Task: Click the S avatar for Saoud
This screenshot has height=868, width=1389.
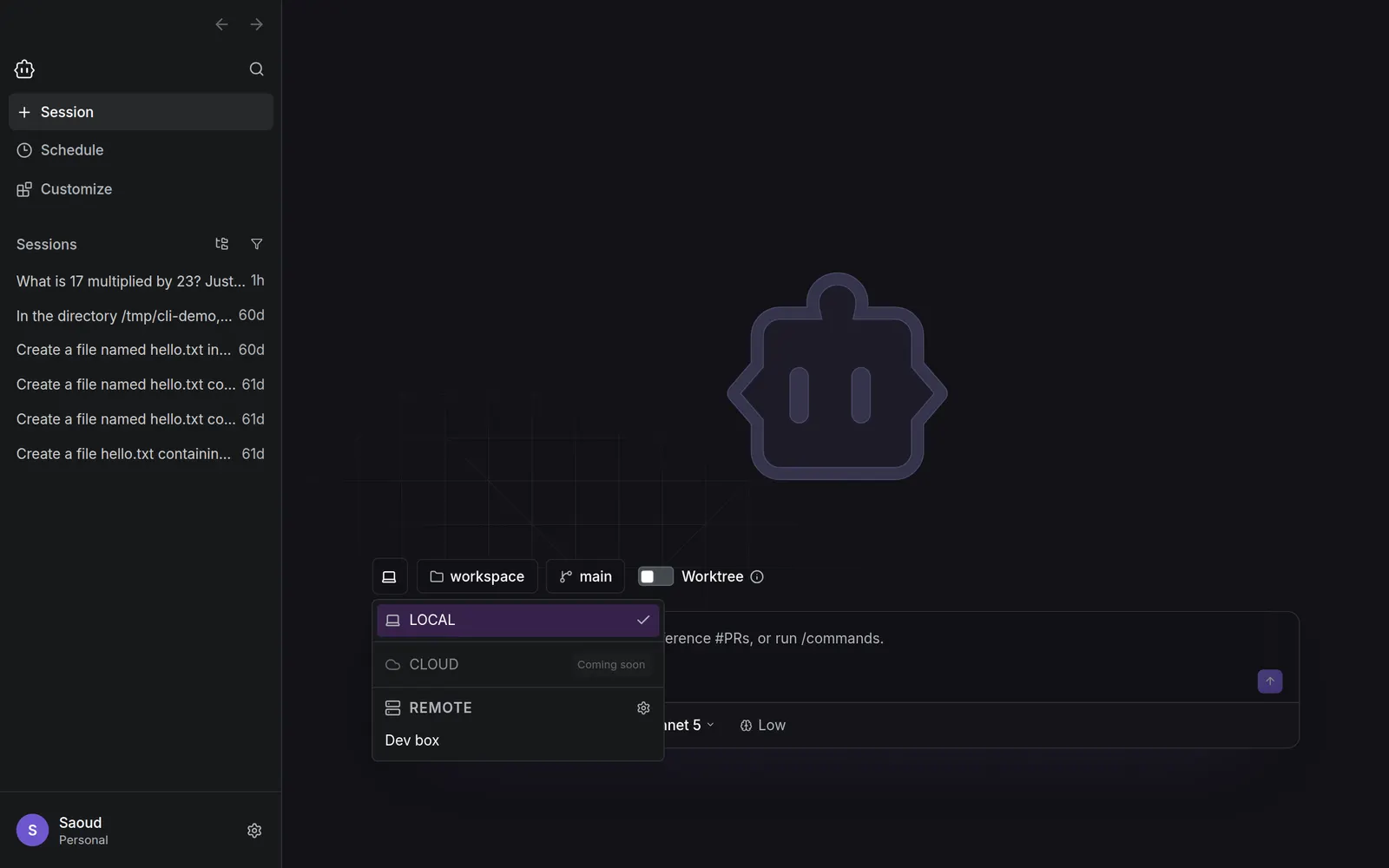Action: [32, 831]
